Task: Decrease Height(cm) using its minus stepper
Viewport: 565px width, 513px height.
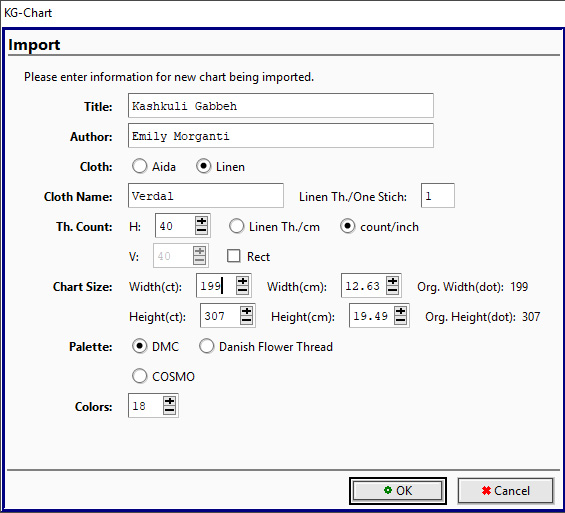Action: pos(400,320)
